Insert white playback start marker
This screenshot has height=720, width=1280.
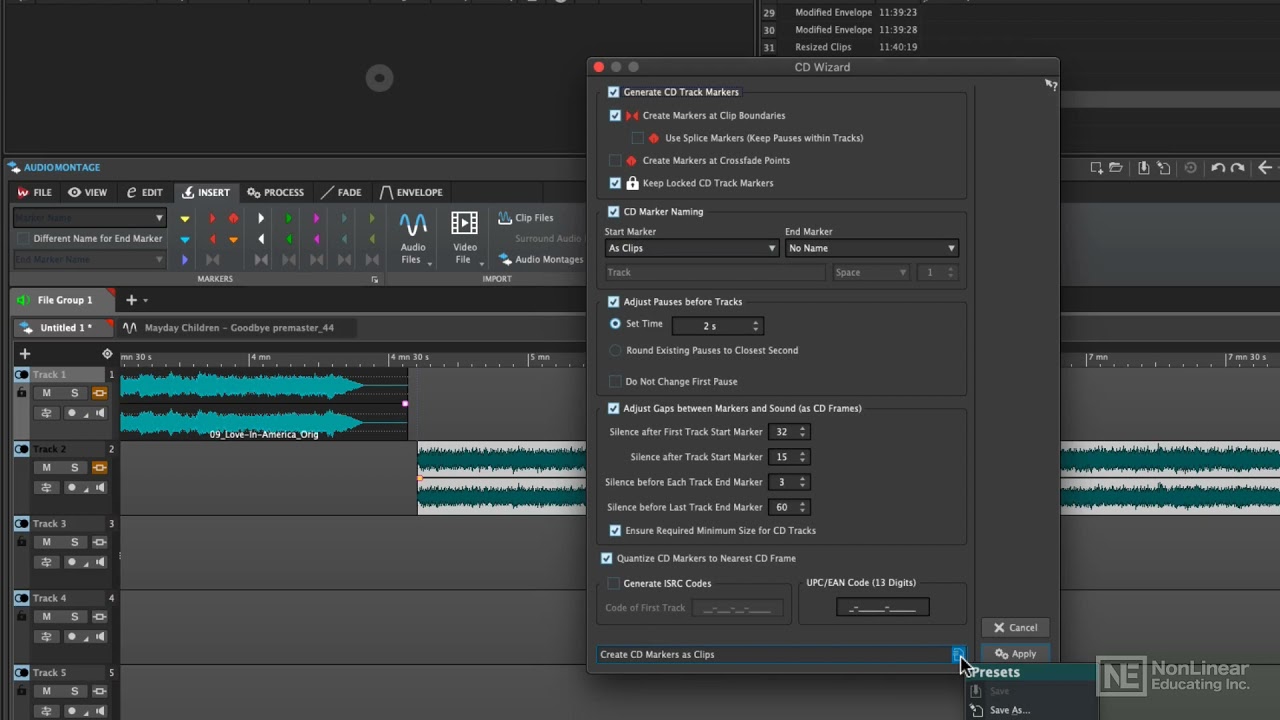[x=261, y=218]
